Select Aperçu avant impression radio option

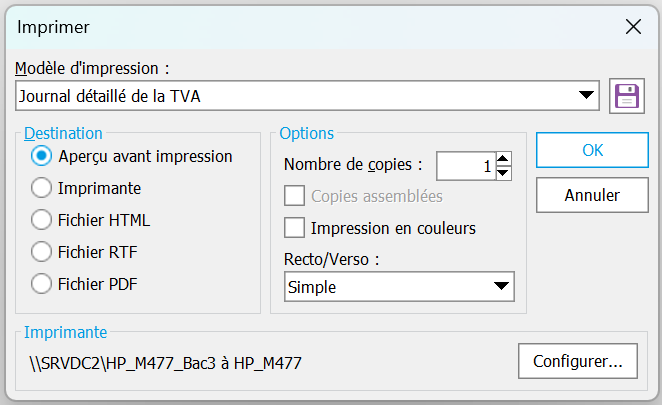coord(42,156)
